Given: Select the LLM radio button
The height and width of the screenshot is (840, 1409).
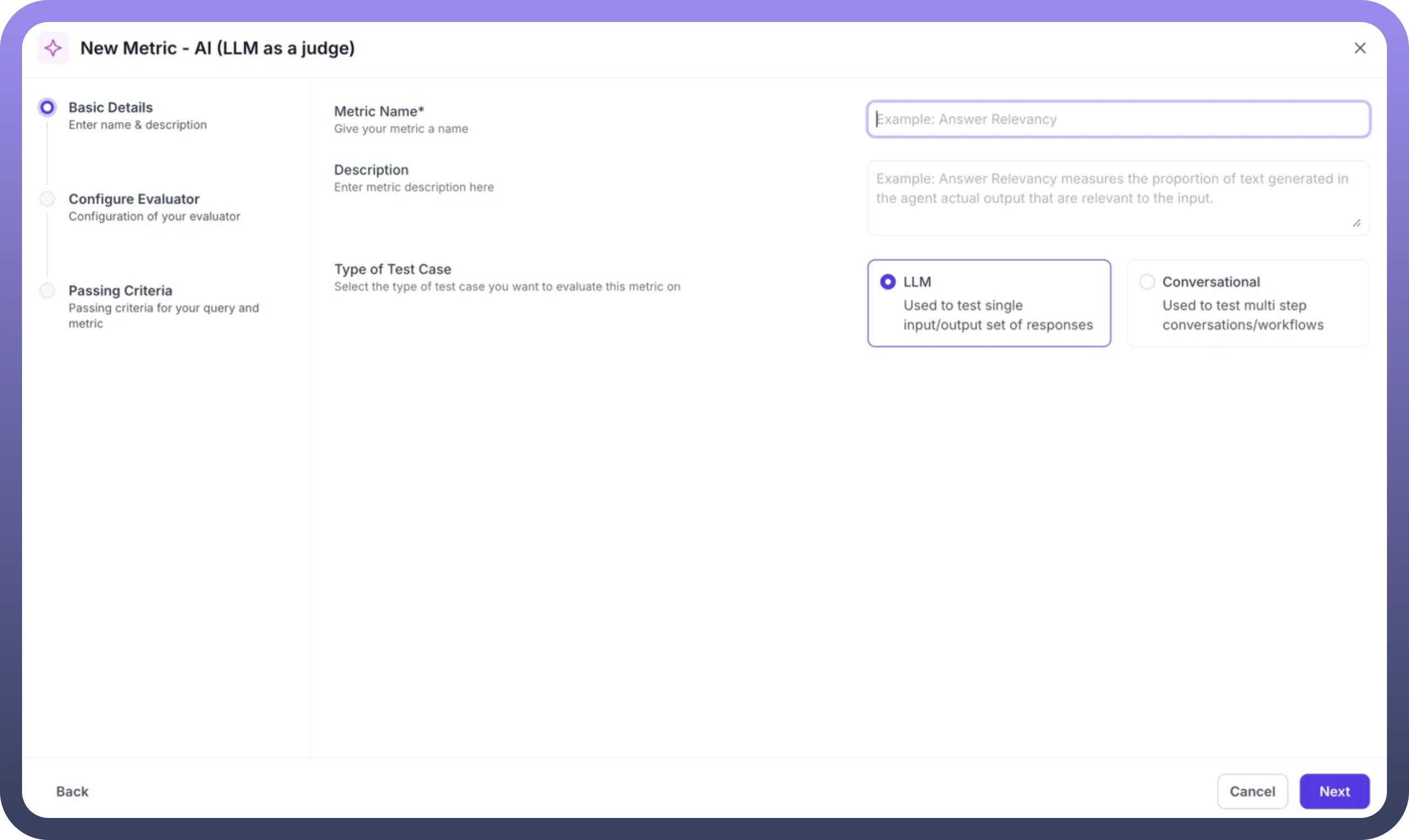Looking at the screenshot, I should (x=888, y=282).
